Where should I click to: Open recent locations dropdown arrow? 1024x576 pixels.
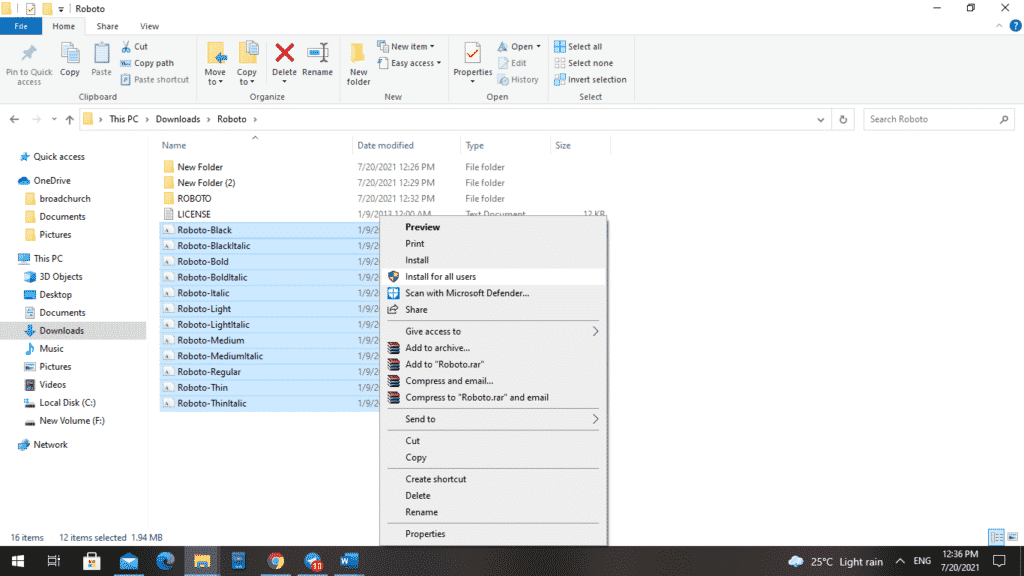tap(54, 120)
